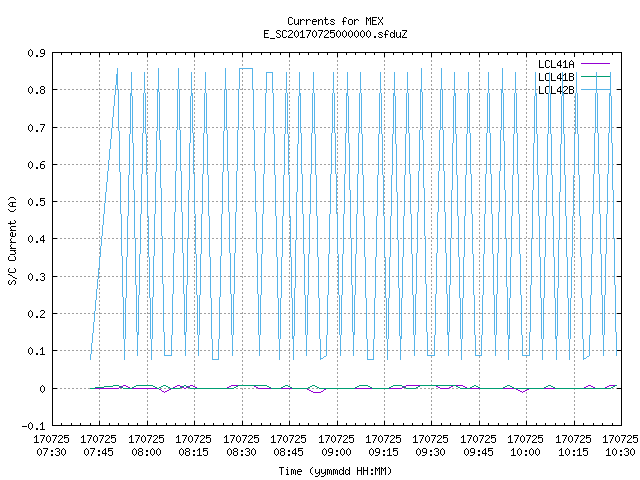Click the 0.7 y-axis tick label
Screen dimensions: 640x480
(x=36, y=128)
